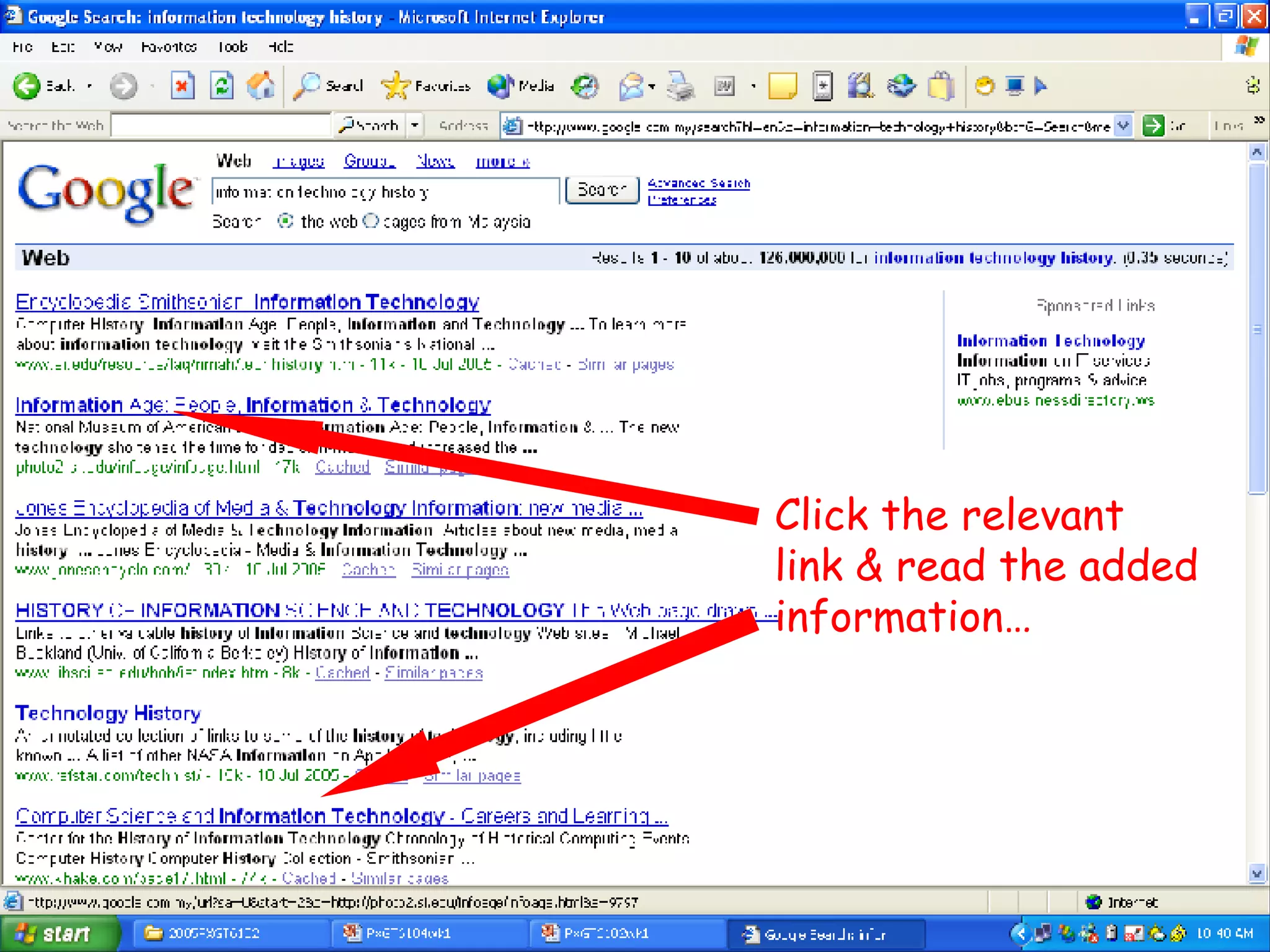Open Encyclopedia Smithsonian Information Technology result
Image resolution: width=1270 pixels, height=952 pixels.
(247, 302)
